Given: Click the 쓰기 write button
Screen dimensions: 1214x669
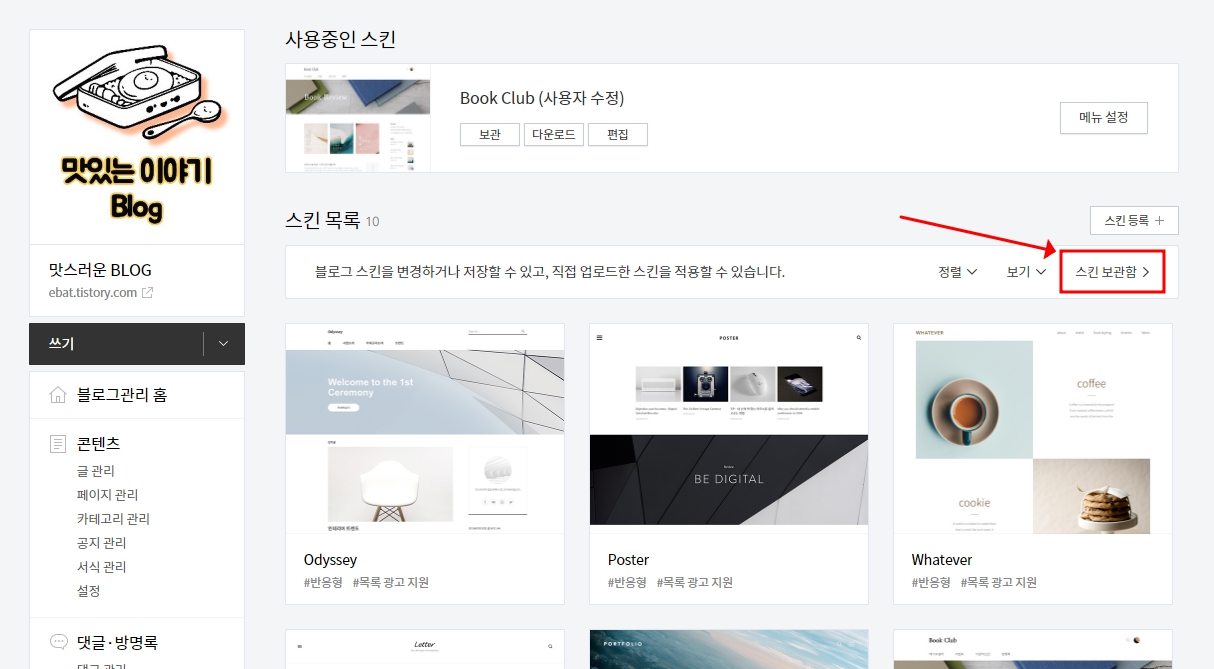Looking at the screenshot, I should (x=116, y=344).
